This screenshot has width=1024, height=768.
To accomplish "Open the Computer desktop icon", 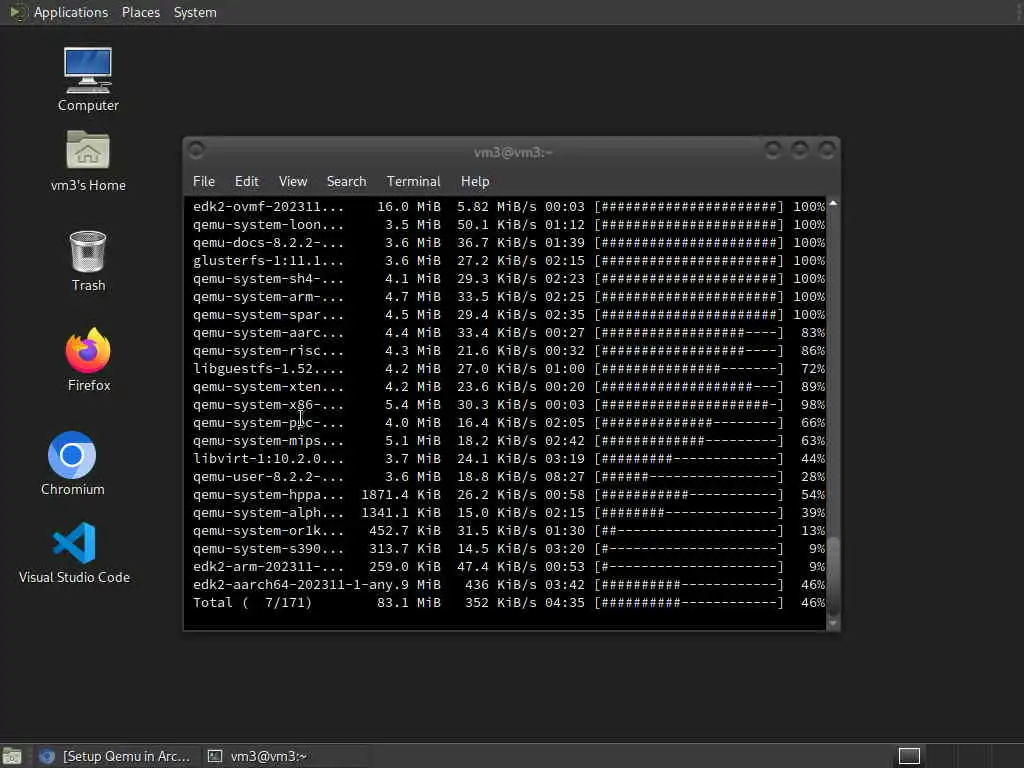I will point(88,78).
